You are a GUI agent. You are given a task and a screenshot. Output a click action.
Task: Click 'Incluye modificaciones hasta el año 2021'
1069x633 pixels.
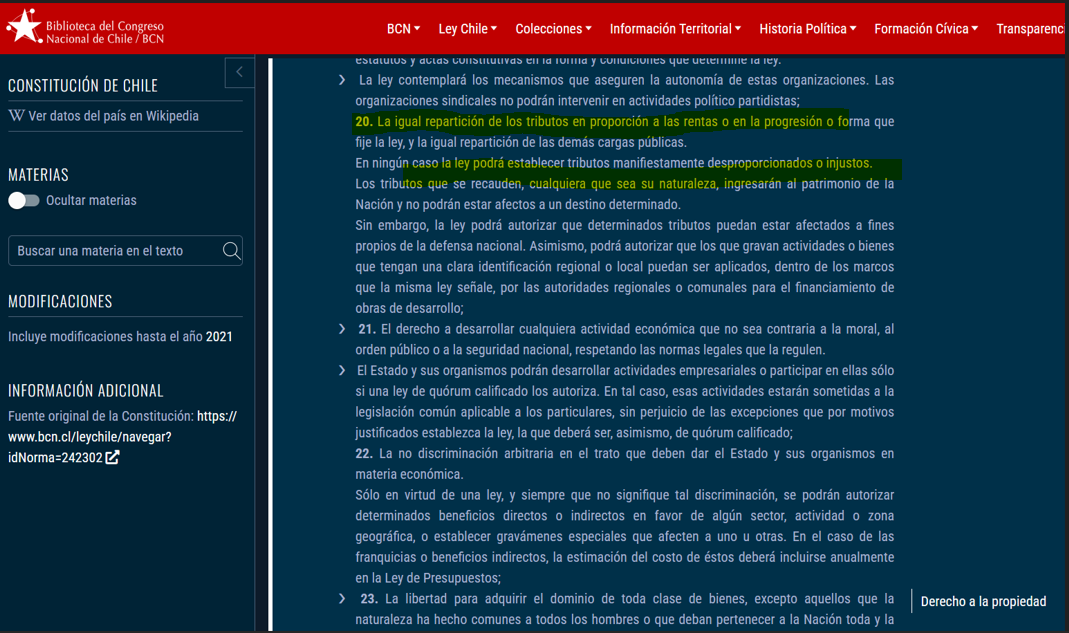click(x=120, y=336)
